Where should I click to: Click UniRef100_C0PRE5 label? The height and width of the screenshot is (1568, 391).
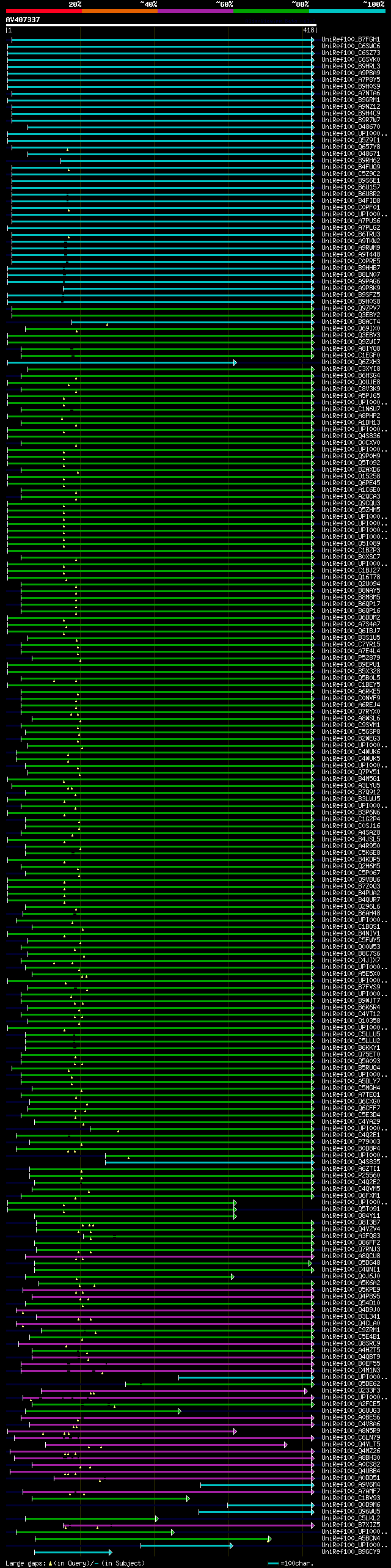[351, 262]
